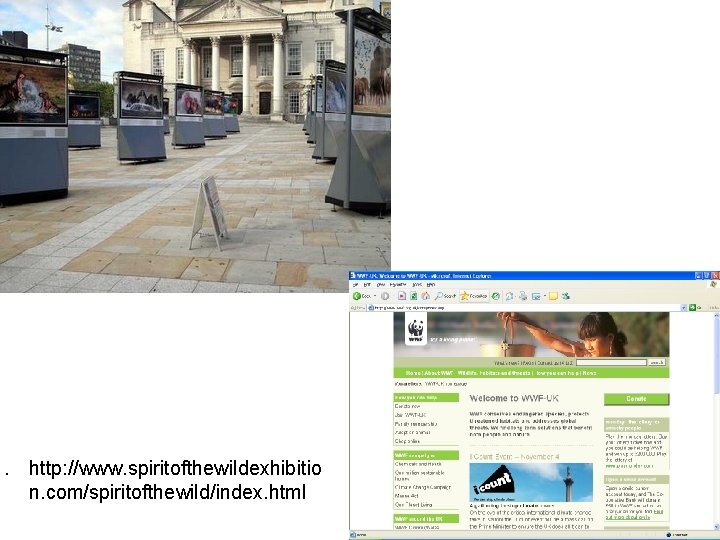Screen dimensions: 720x540
Task: Open the View menu in Internet Explorer
Action: [381, 285]
